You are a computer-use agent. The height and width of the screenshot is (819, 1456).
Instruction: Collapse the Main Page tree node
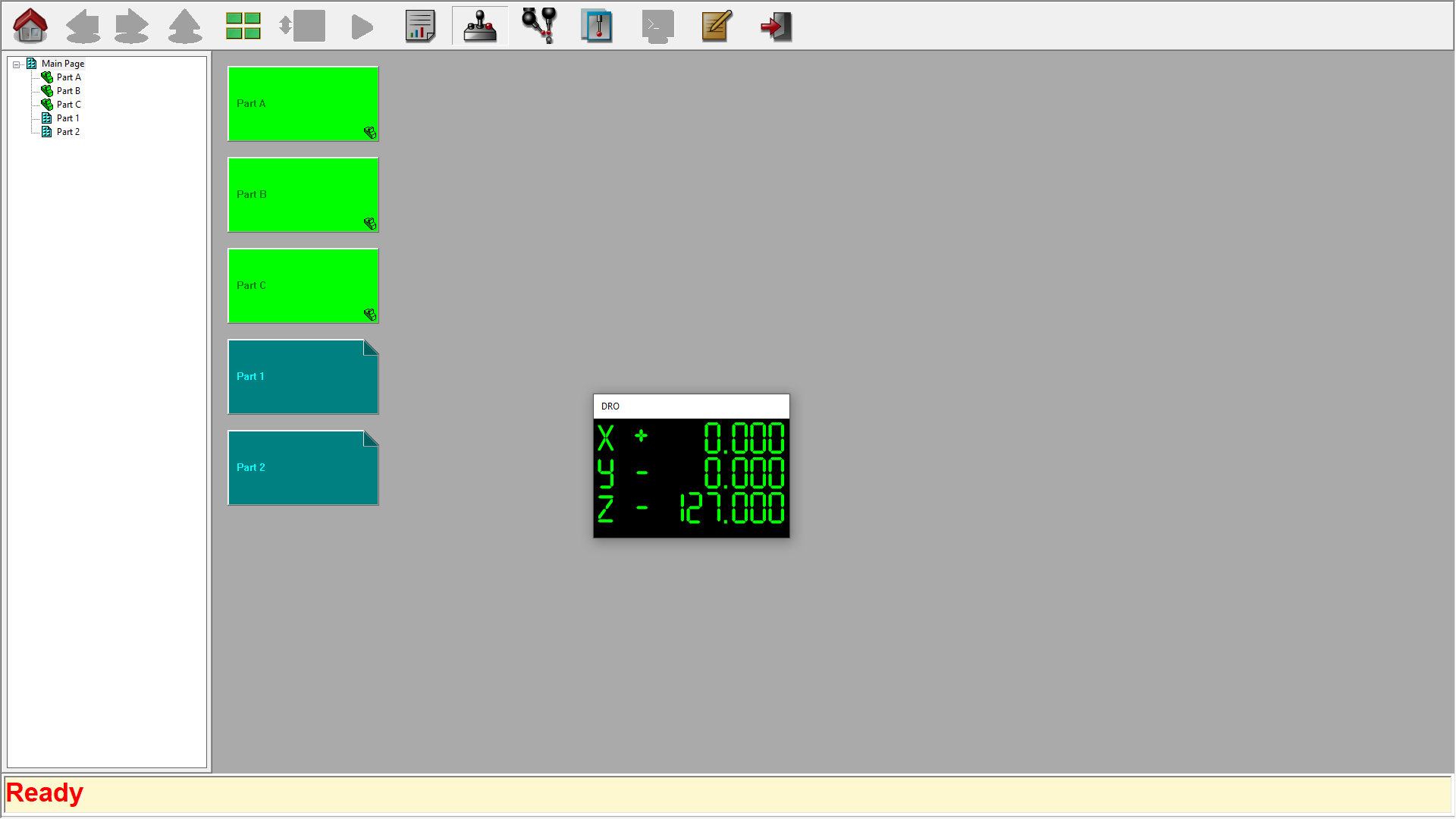pyautogui.click(x=16, y=64)
